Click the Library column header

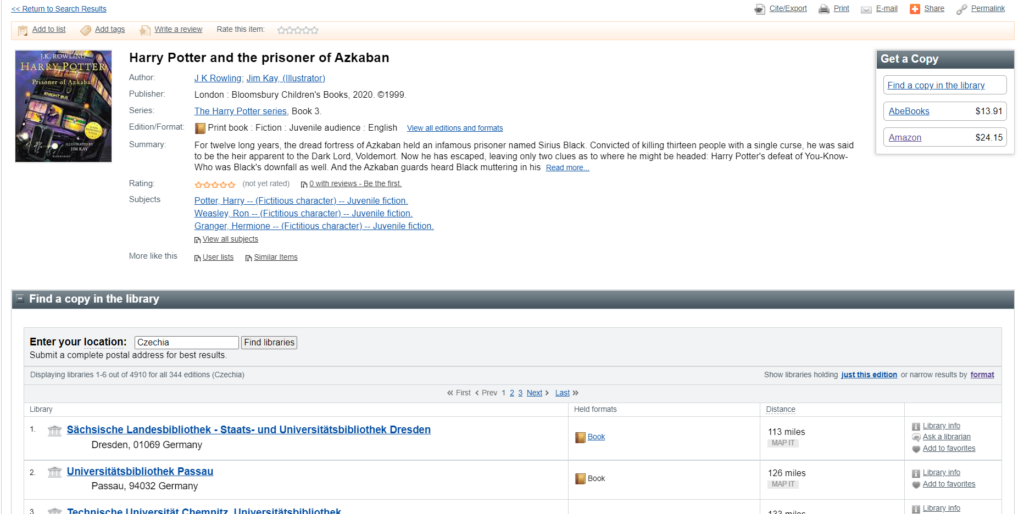coord(40,409)
